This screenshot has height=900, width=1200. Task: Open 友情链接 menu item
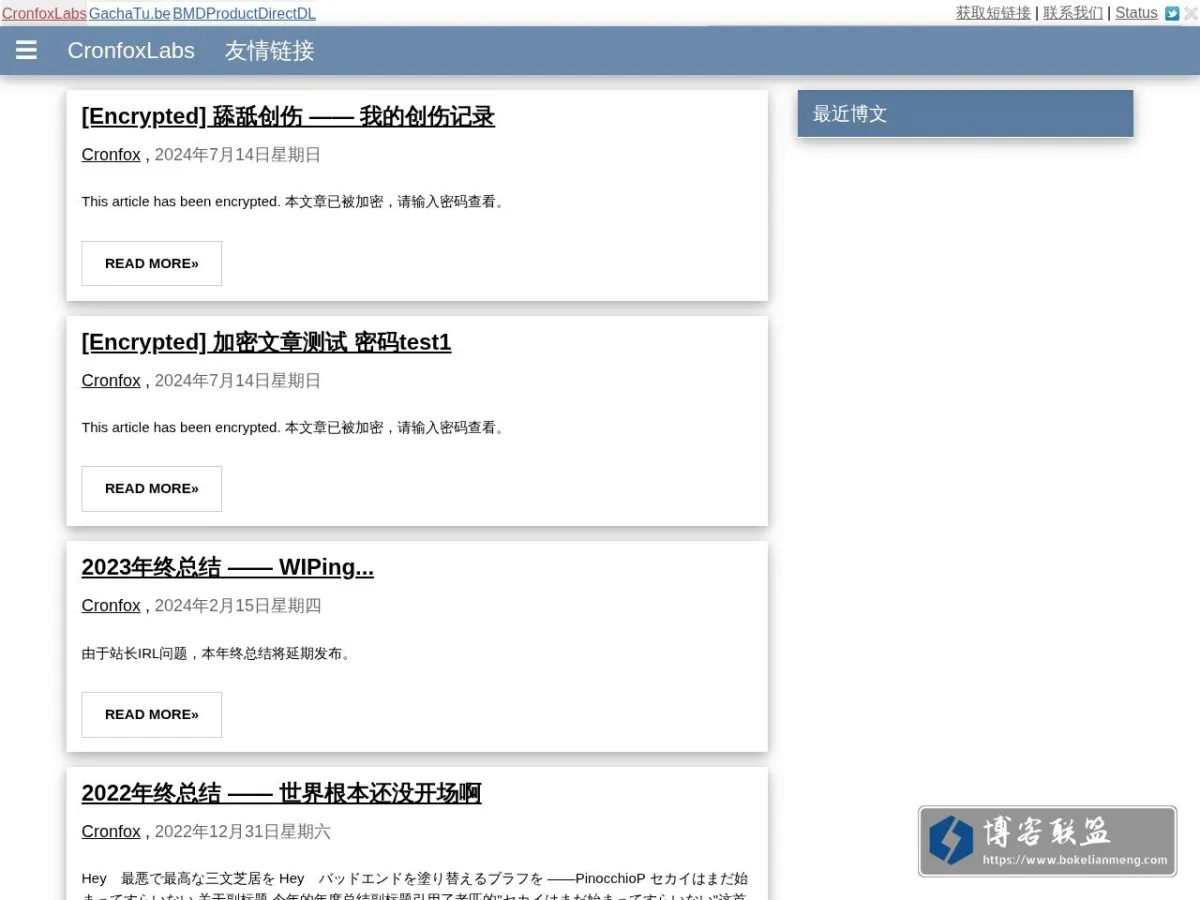(270, 51)
